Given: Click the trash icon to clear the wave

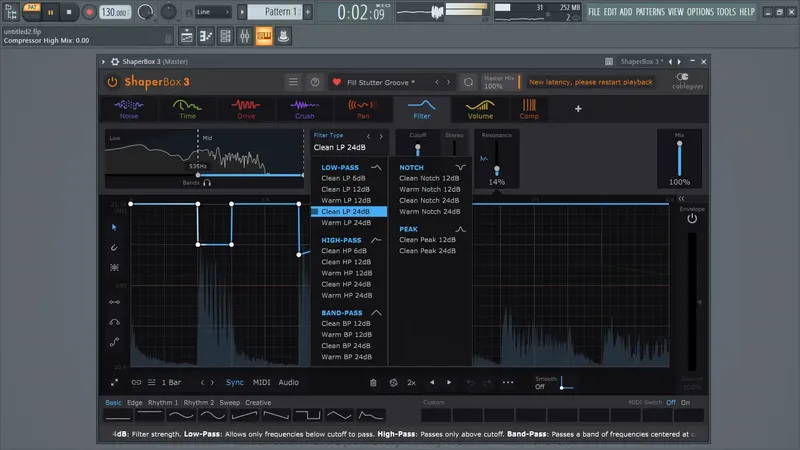Looking at the screenshot, I should (x=373, y=382).
